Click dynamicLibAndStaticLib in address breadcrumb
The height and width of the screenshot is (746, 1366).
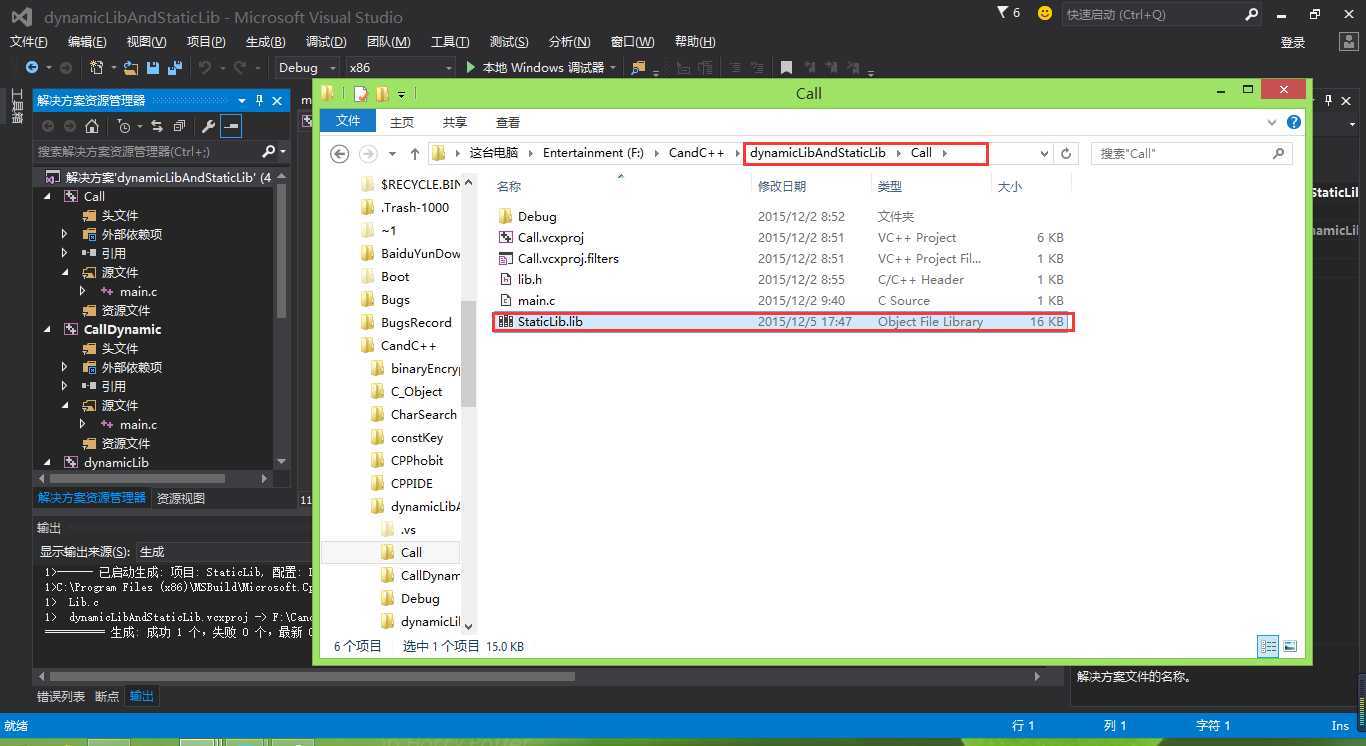(x=817, y=153)
